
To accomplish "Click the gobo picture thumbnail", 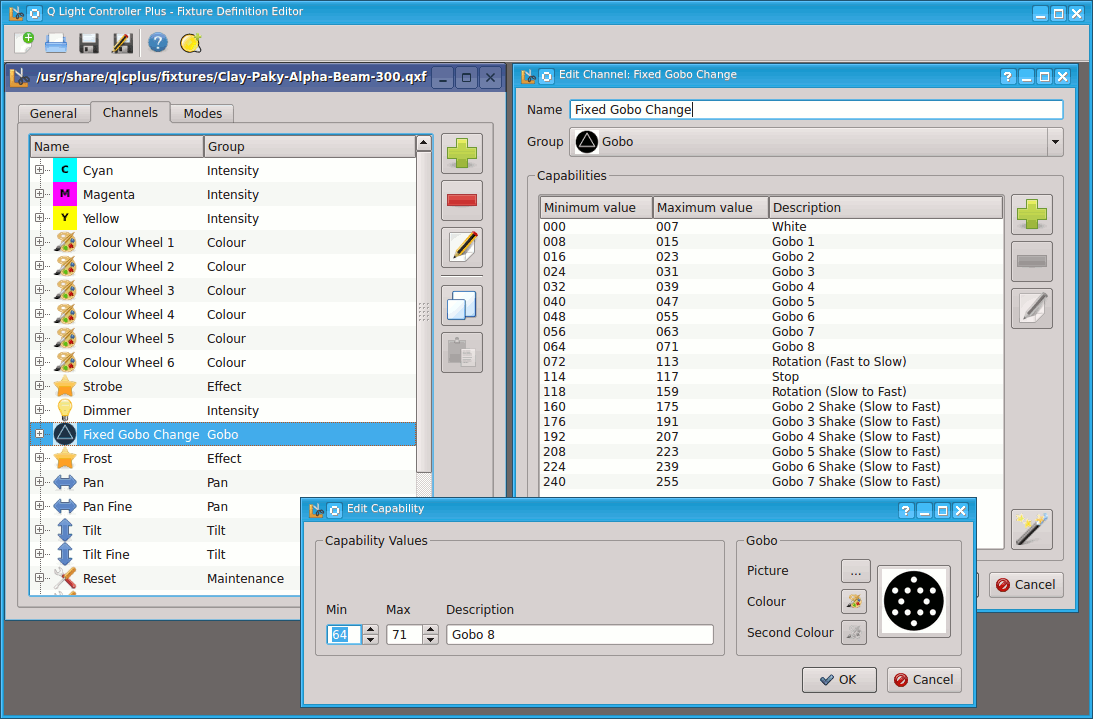I will [x=914, y=601].
